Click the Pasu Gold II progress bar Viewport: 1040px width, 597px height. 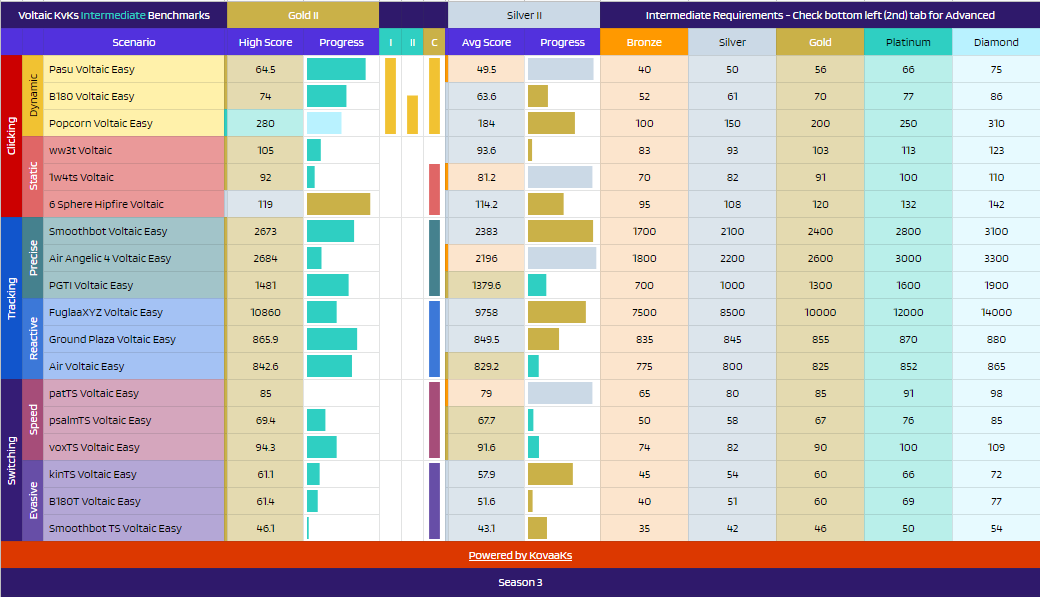pos(336,69)
